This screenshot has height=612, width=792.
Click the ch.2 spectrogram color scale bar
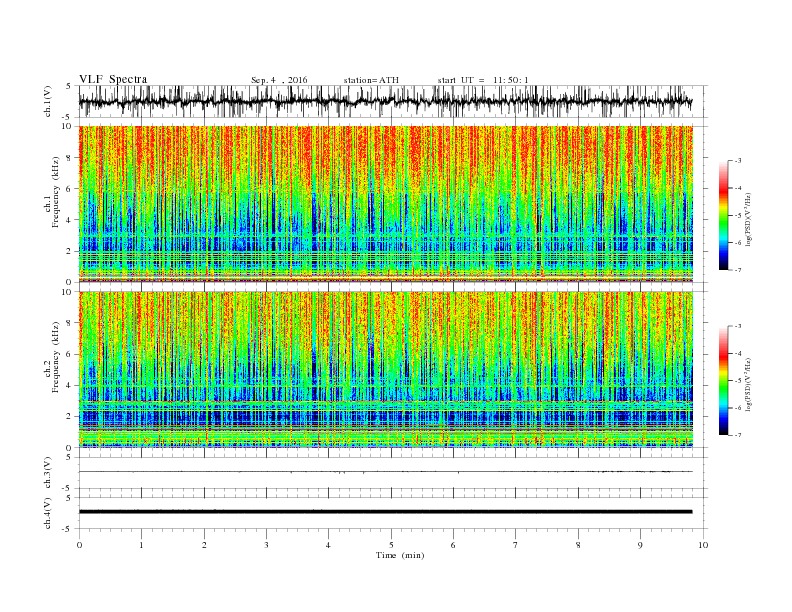[x=723, y=380]
